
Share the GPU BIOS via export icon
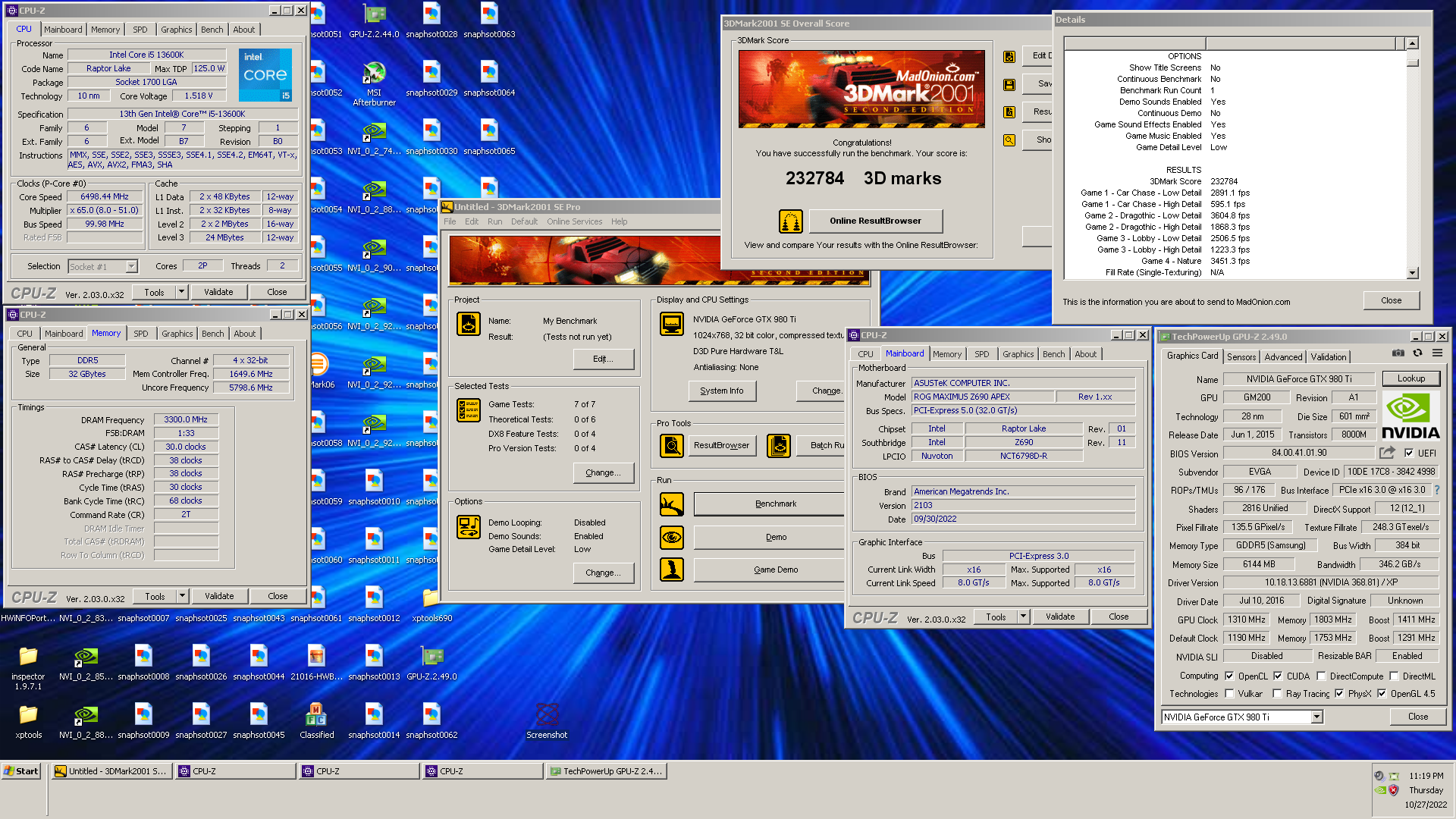coord(1387,453)
